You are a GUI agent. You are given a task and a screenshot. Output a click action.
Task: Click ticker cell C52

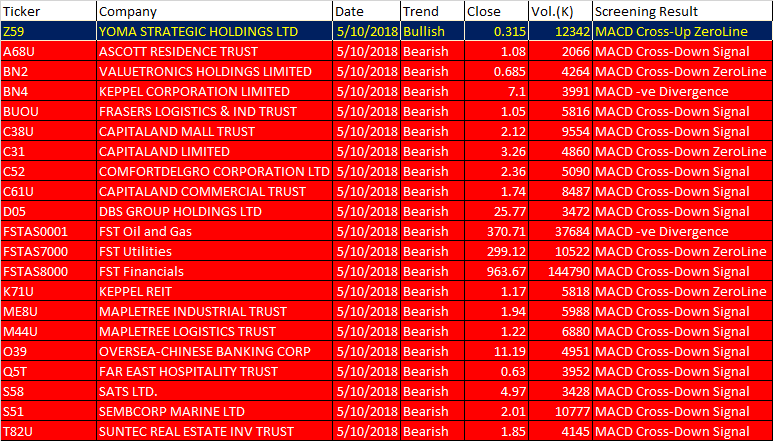pos(48,171)
